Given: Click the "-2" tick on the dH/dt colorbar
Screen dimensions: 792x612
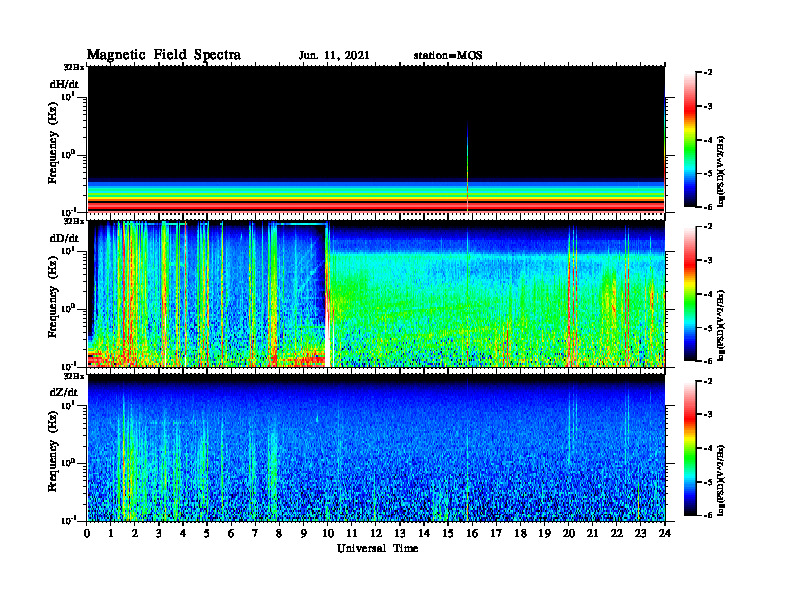Looking at the screenshot, I should coord(708,73).
